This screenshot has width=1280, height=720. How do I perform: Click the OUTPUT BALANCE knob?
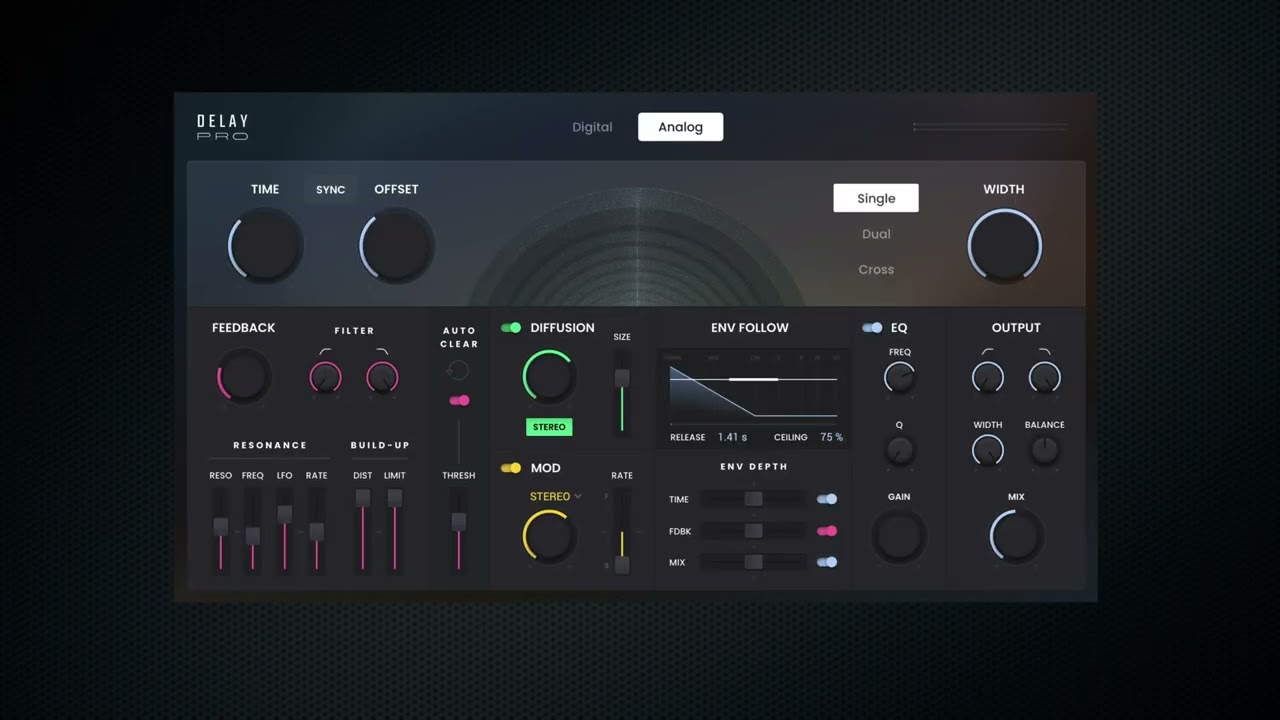[x=1045, y=450]
